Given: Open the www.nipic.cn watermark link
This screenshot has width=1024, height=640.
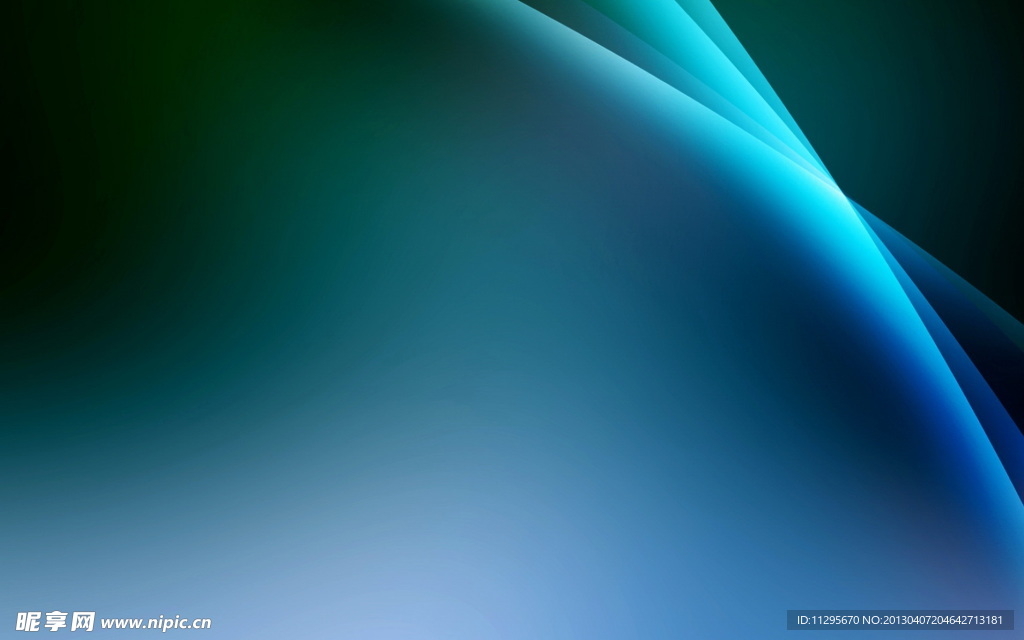Looking at the screenshot, I should [156, 622].
